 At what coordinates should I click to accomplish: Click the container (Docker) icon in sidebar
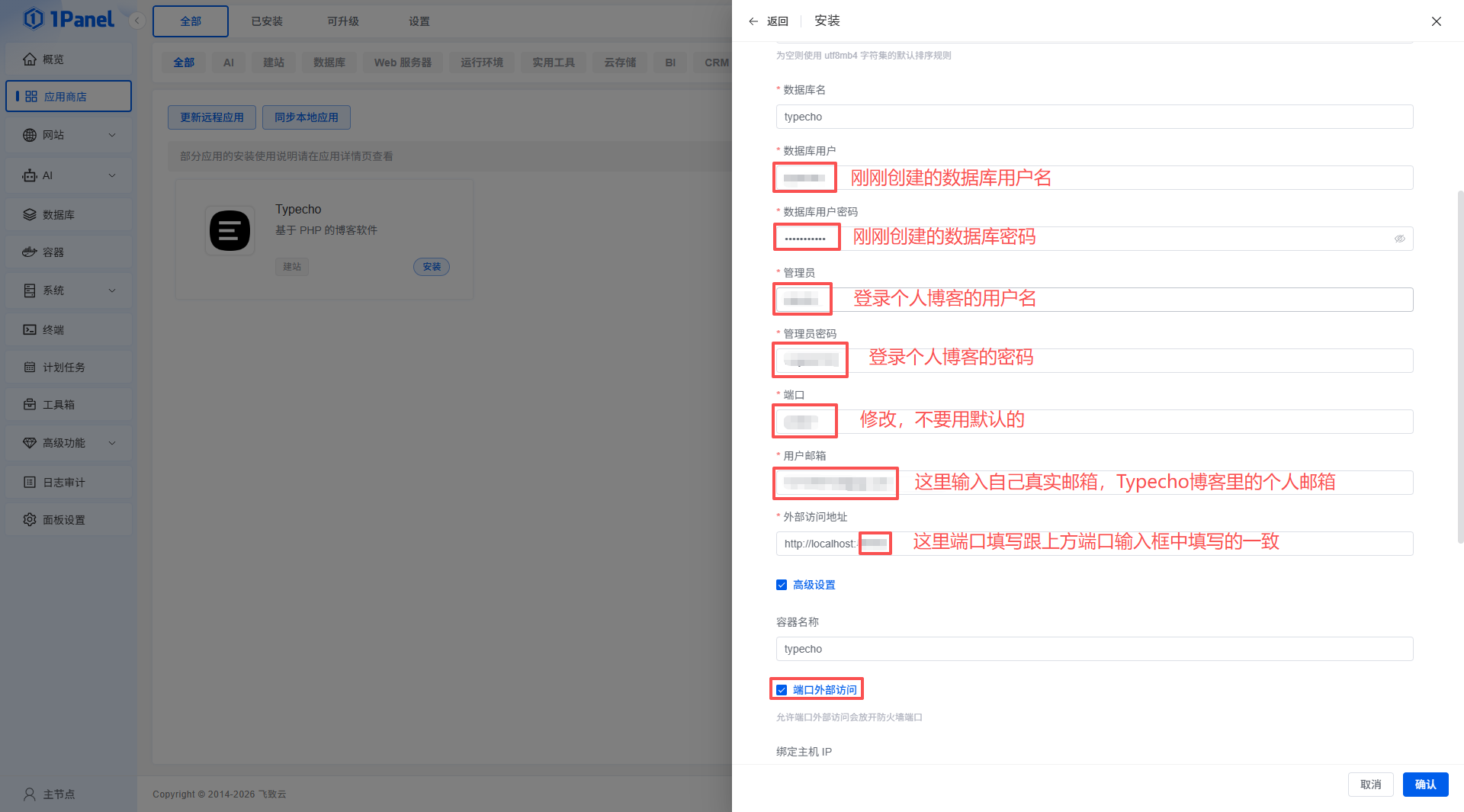coord(30,252)
